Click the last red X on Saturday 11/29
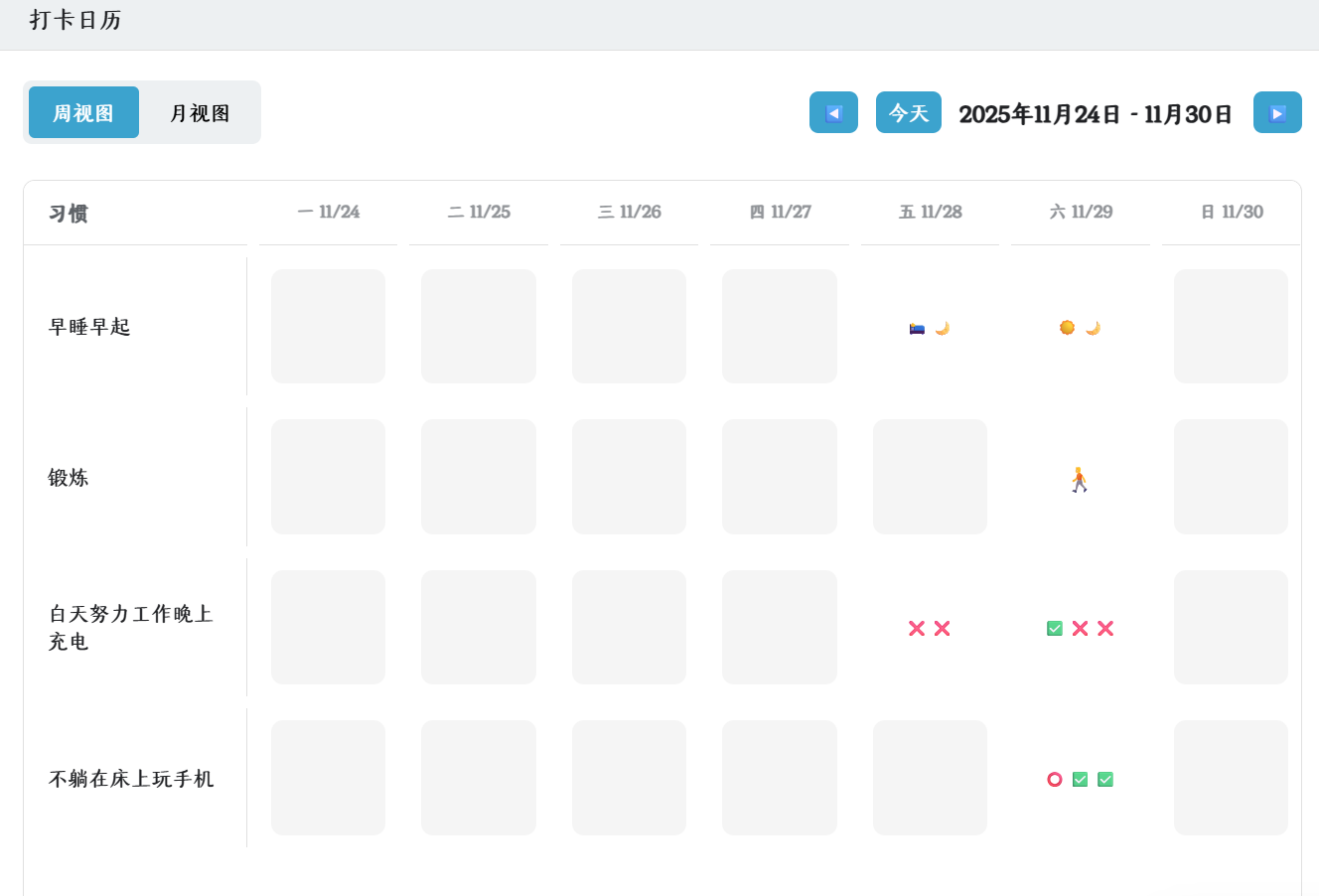1319x896 pixels. (1105, 628)
